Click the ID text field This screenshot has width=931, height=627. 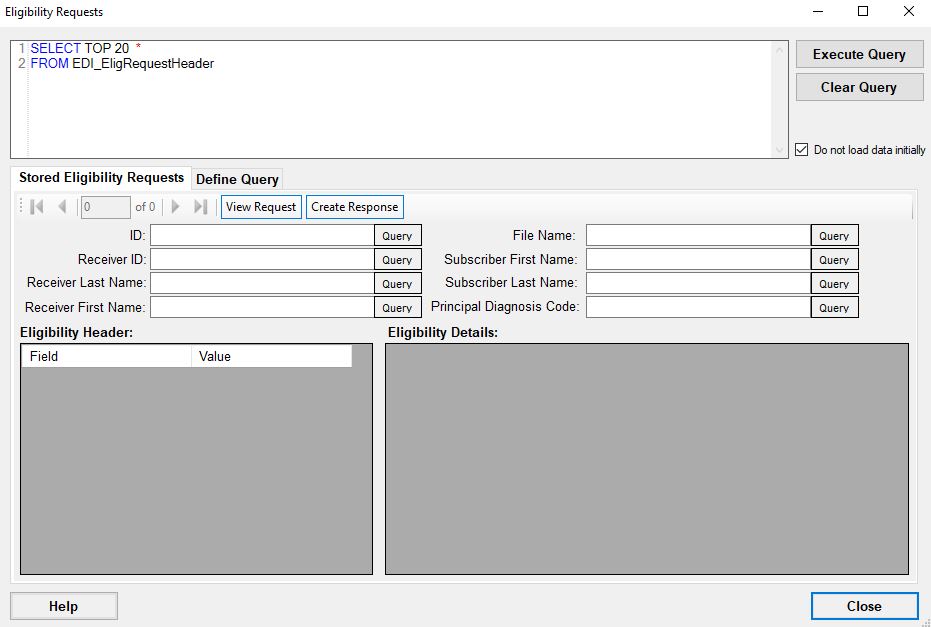click(262, 235)
